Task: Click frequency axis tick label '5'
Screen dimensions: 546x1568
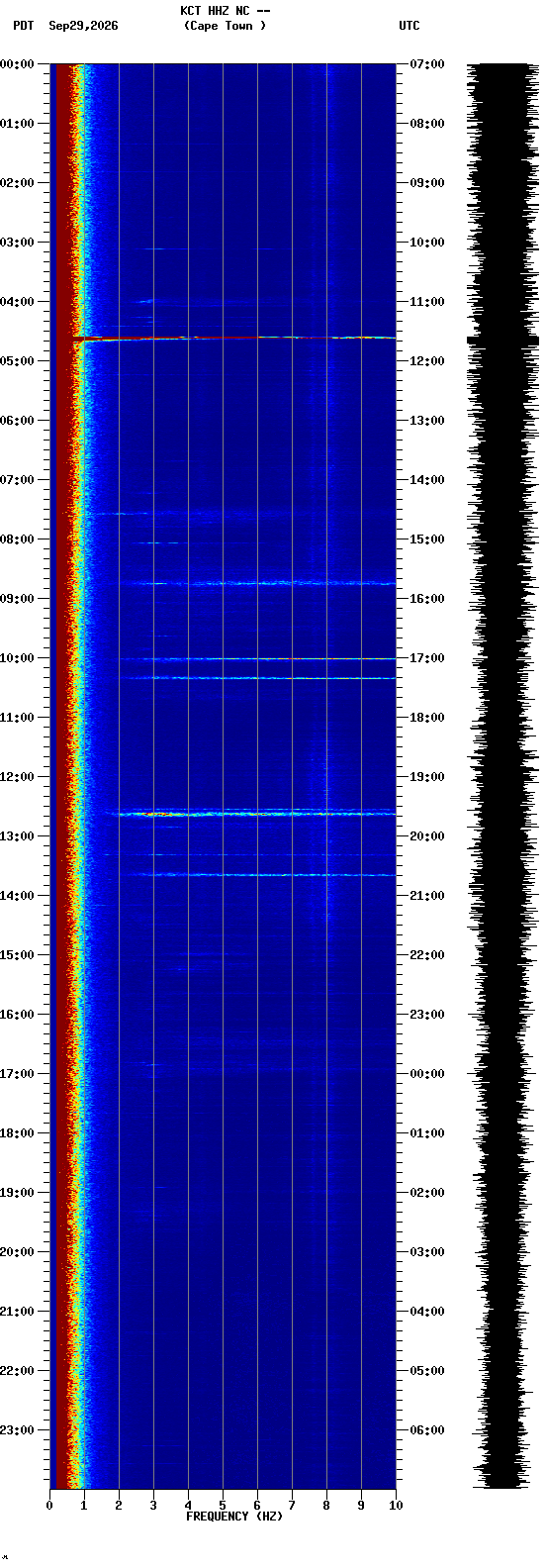Action: coord(223,1506)
